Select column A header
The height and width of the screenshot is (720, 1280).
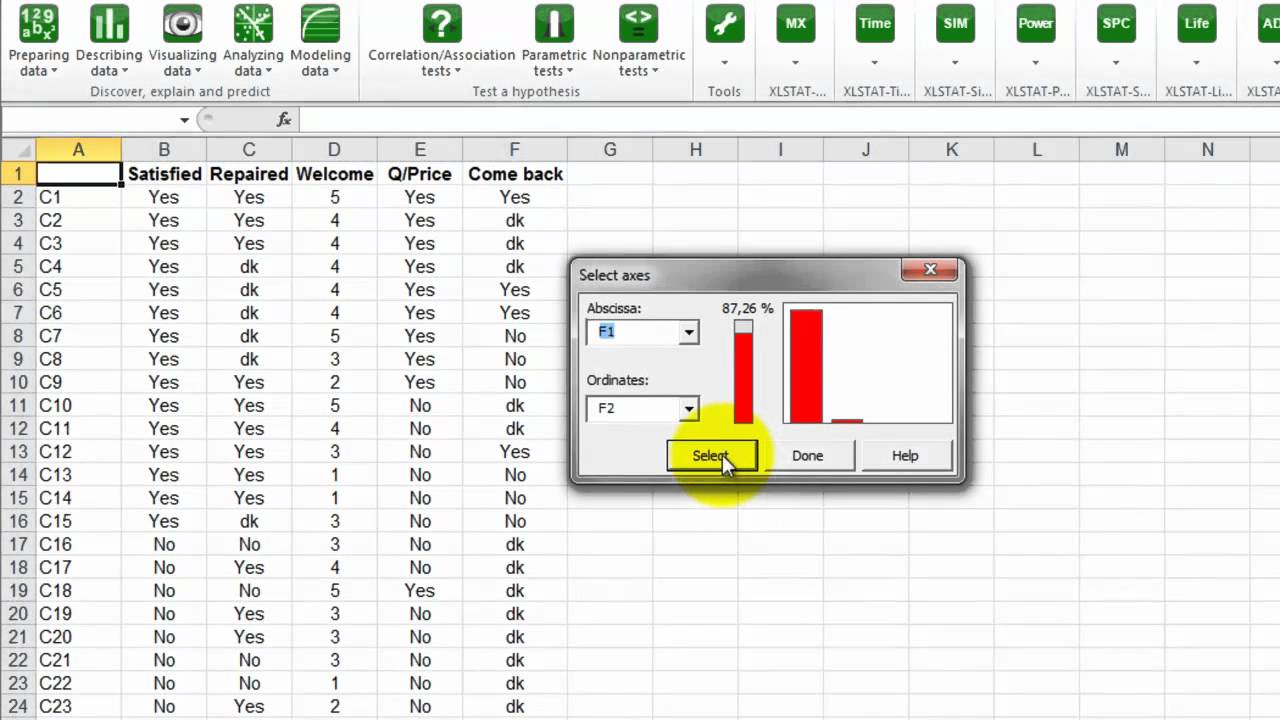(x=78, y=150)
